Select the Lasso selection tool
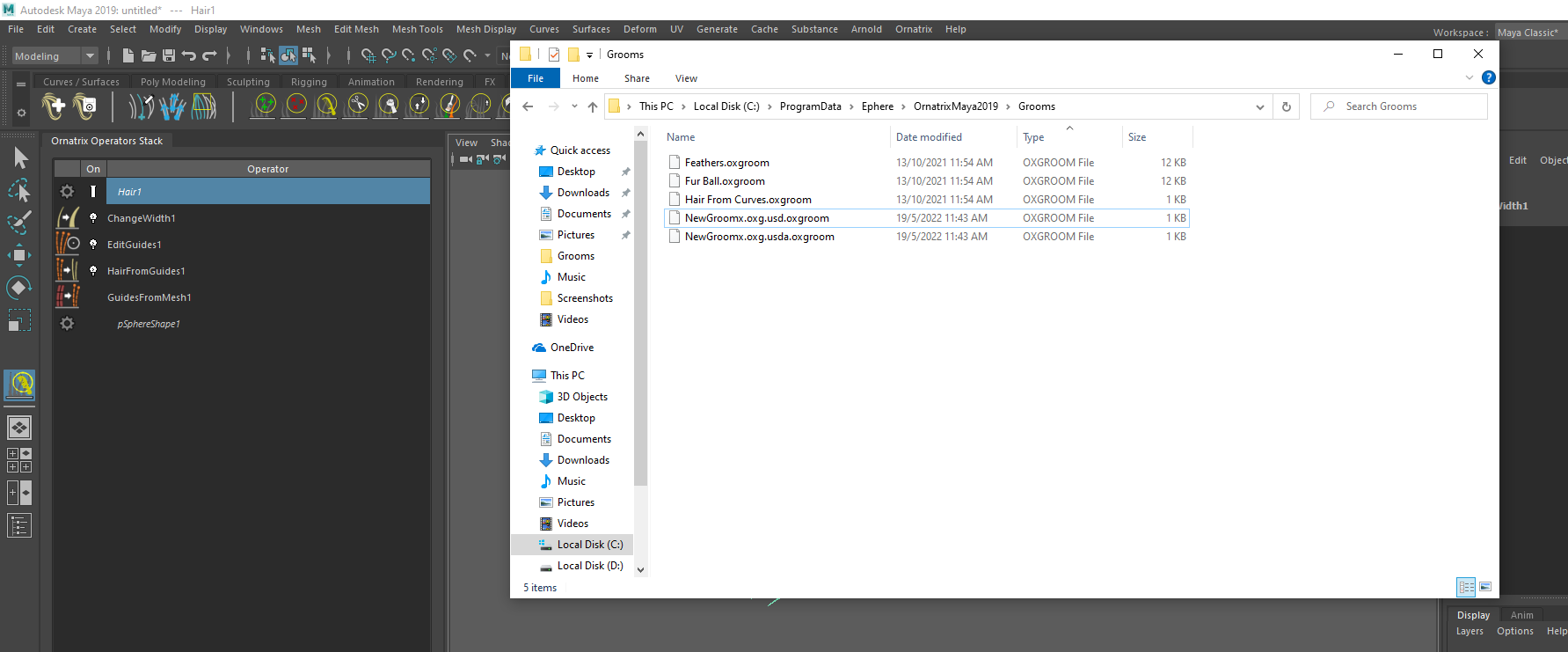 (18, 190)
